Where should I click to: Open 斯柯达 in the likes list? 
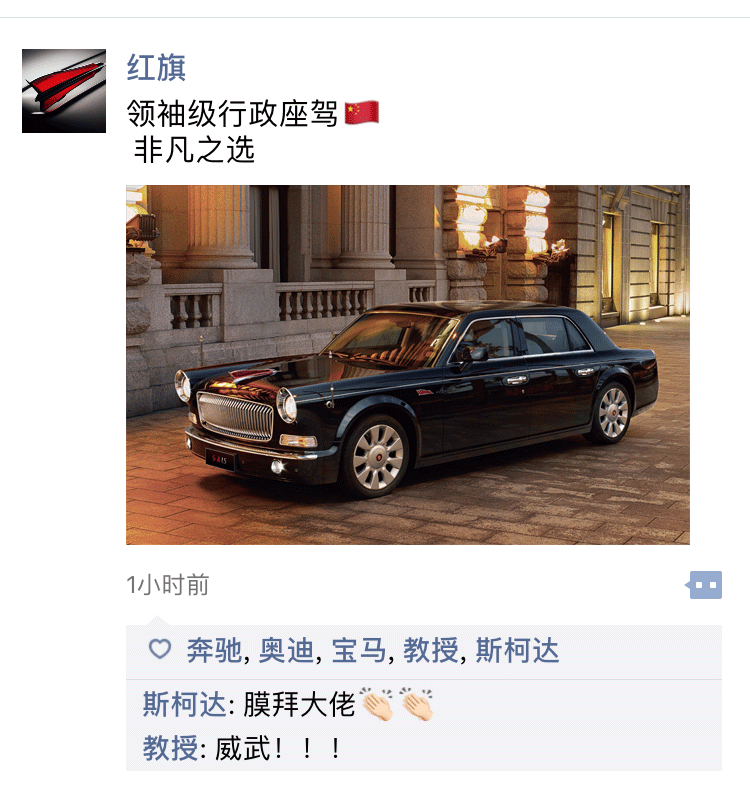[x=517, y=650]
